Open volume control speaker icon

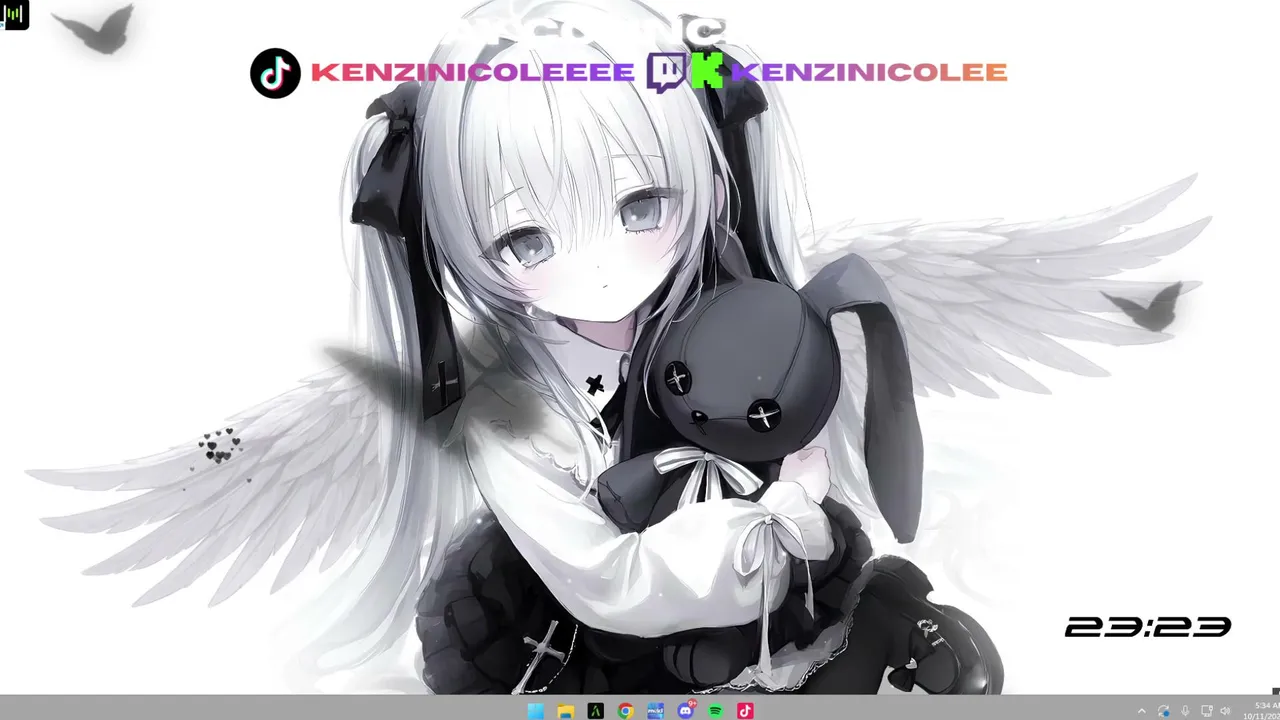click(1226, 711)
